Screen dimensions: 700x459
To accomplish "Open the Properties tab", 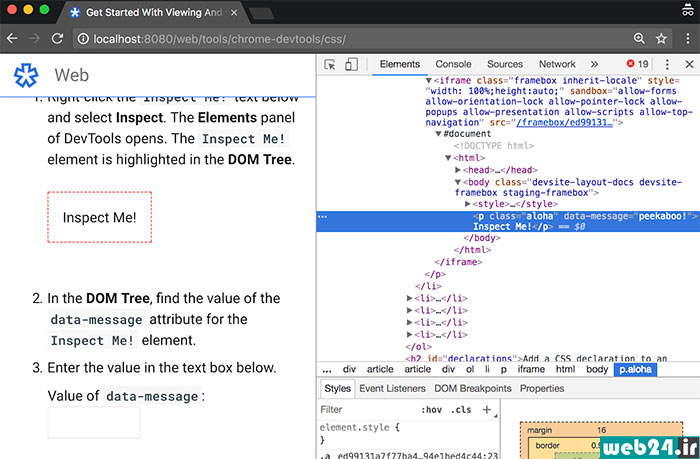I will point(542,388).
